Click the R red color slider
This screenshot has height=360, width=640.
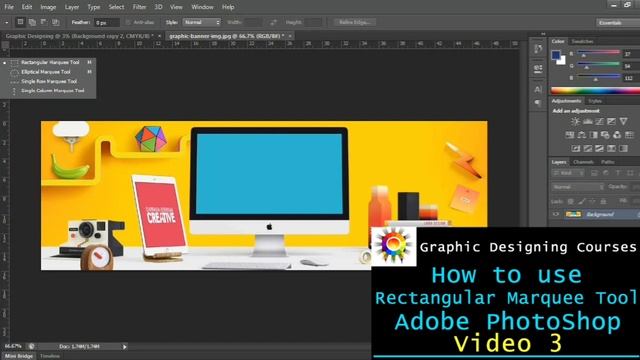point(598,53)
